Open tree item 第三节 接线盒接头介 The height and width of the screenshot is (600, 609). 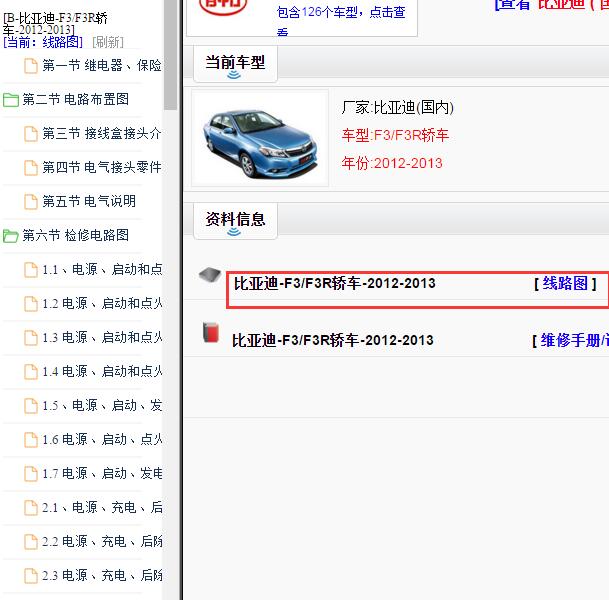[x=102, y=134]
